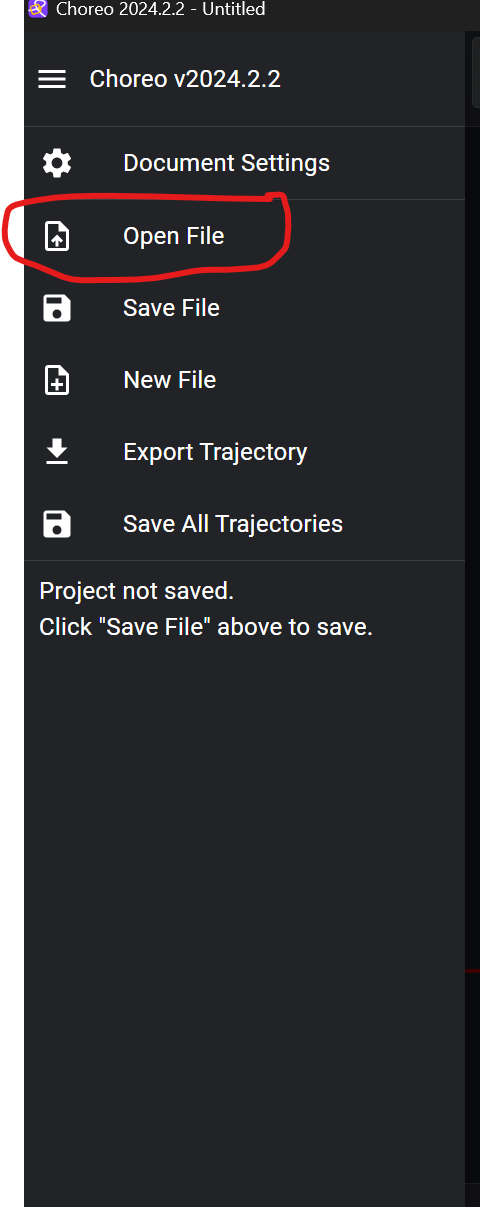Select the Export Trajectory text label
480x1207 pixels.
tap(215, 452)
